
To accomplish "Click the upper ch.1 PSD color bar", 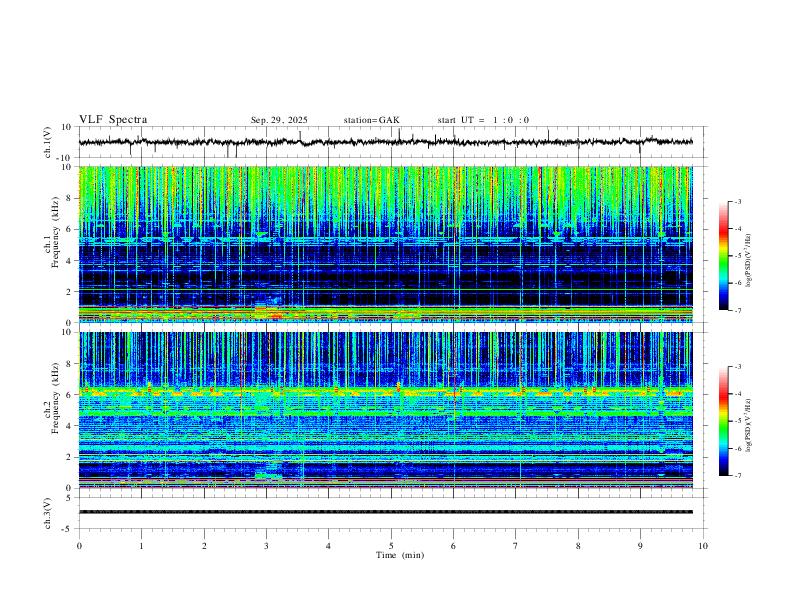I will pos(724,256).
